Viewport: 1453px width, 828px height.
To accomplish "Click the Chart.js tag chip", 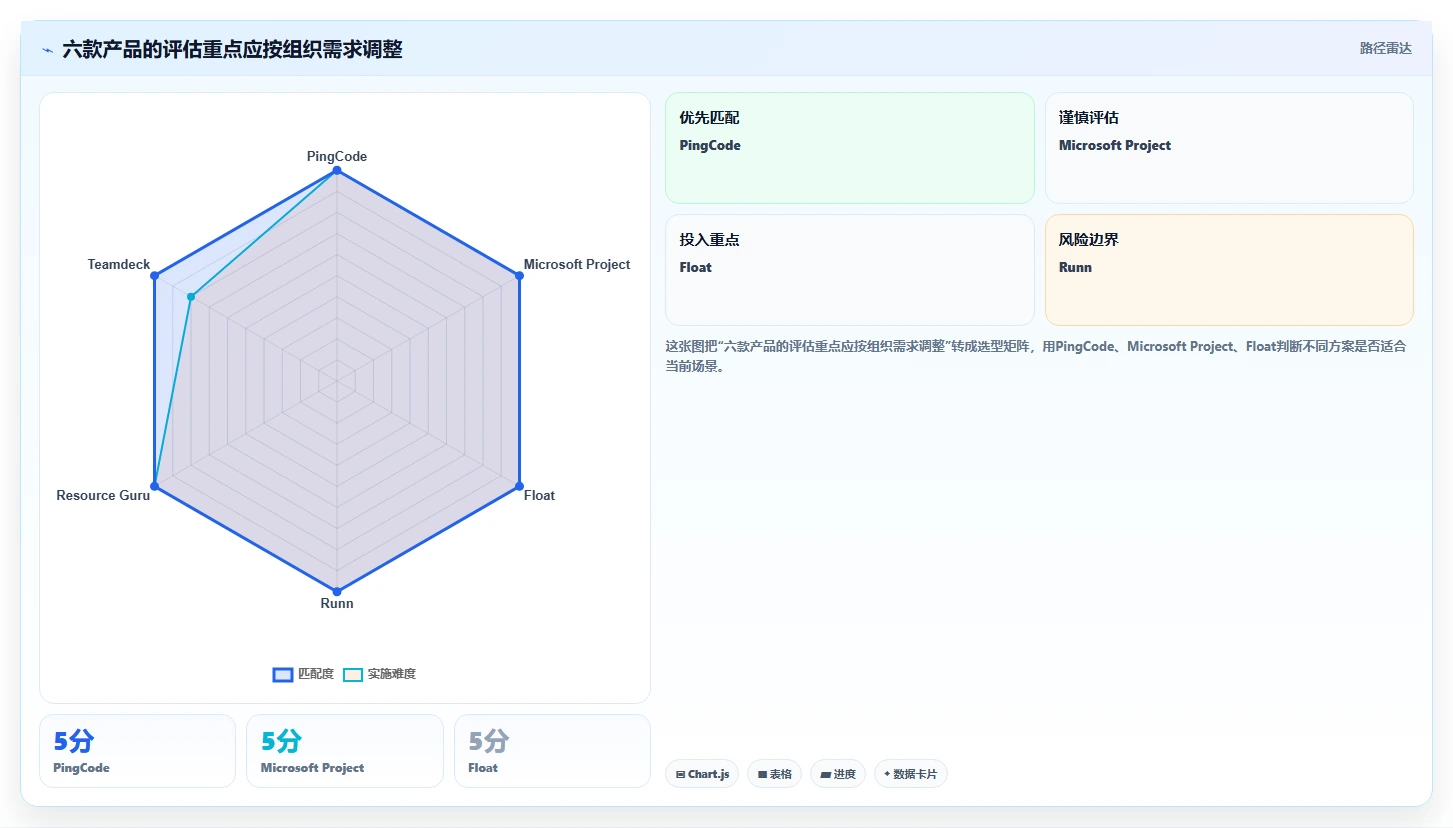I will [702, 774].
